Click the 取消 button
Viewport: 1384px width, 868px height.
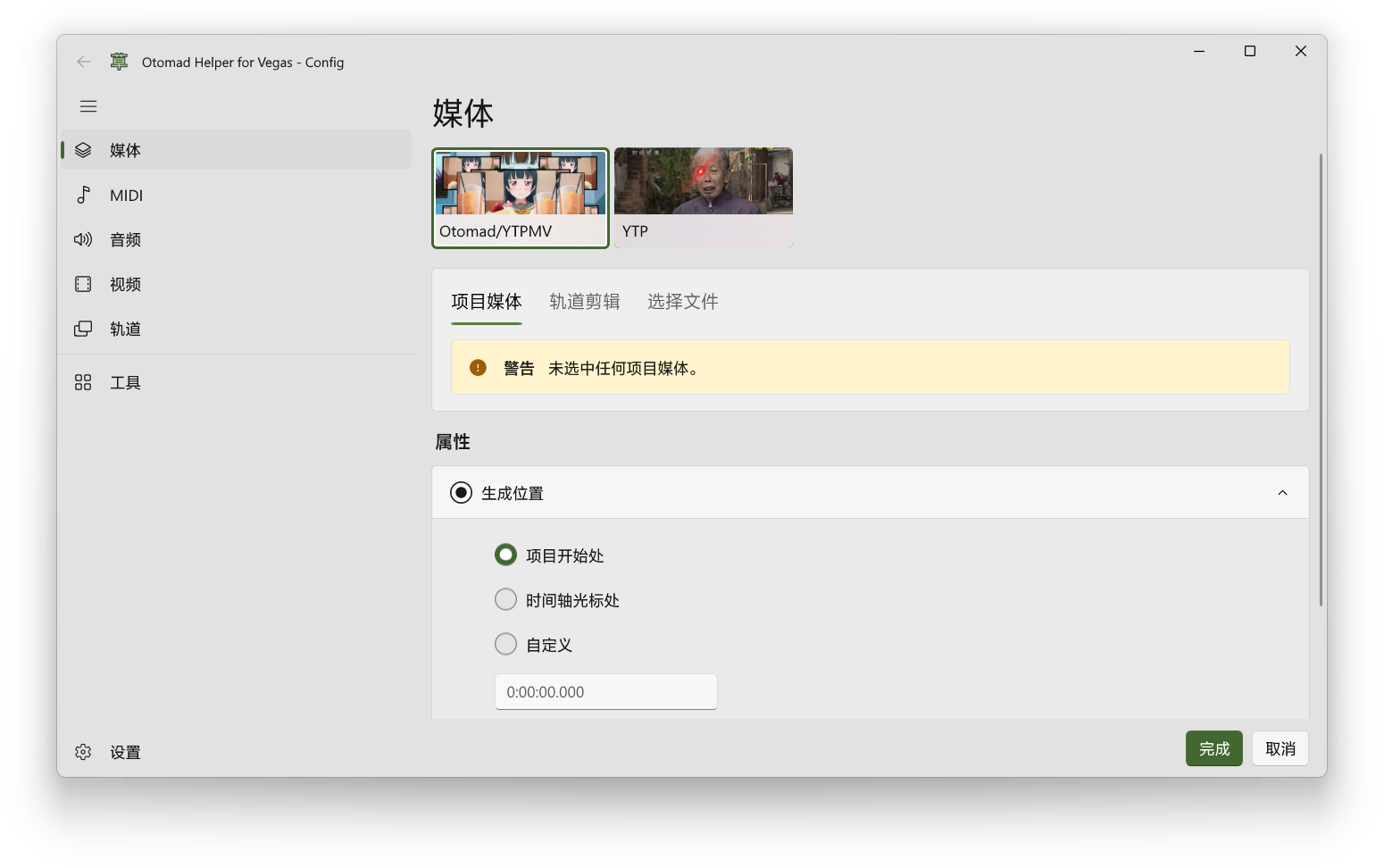click(x=1280, y=748)
